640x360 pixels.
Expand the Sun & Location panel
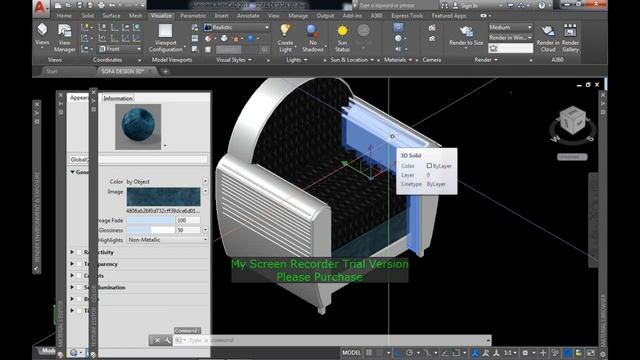(x=352, y=60)
